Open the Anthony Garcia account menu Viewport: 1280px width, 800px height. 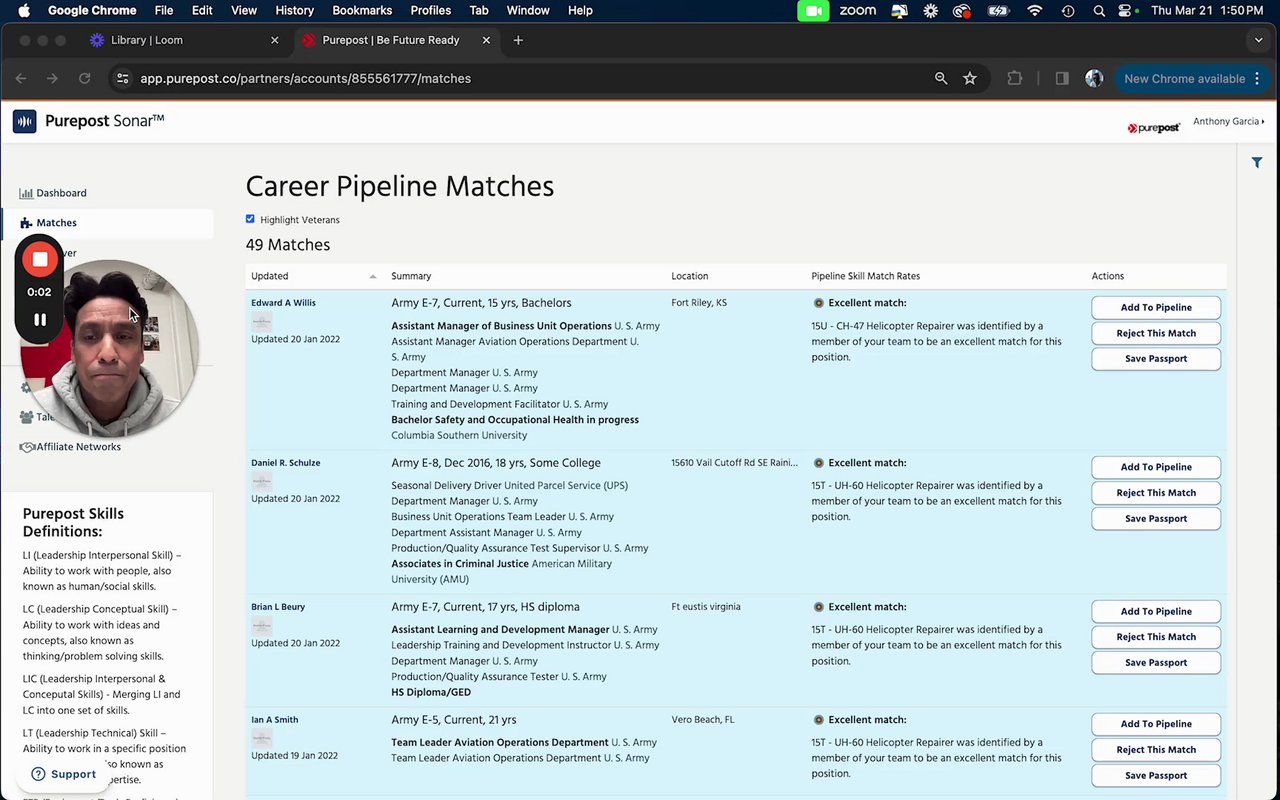[1228, 122]
